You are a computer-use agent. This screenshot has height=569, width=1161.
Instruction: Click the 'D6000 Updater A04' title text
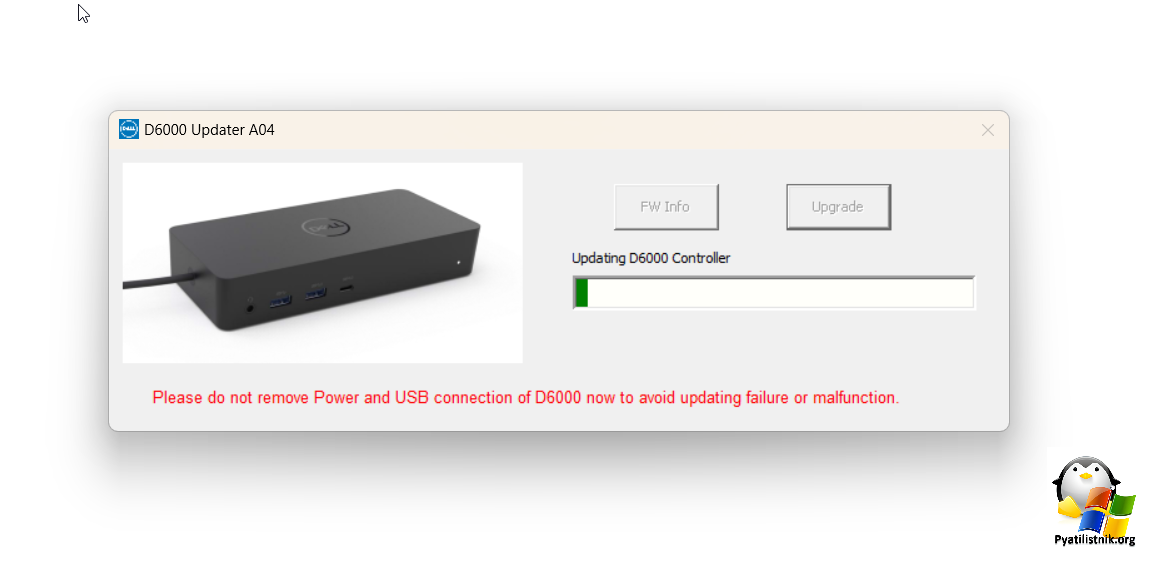coord(210,130)
